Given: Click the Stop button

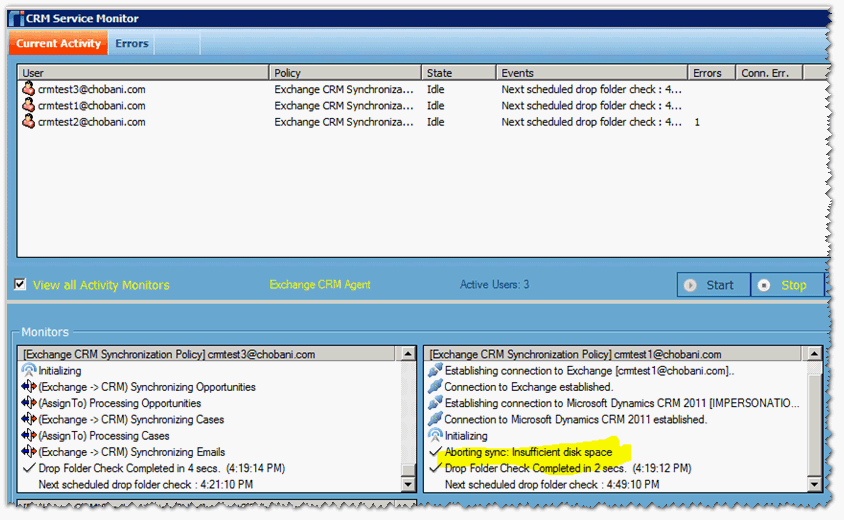Looking at the screenshot, I should tap(787, 285).
